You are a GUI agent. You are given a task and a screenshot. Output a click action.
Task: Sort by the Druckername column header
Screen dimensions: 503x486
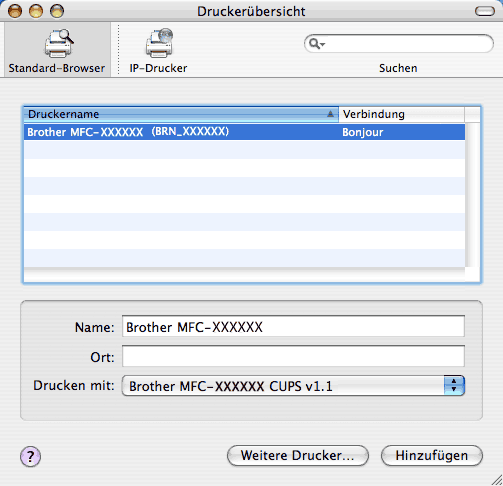pyautogui.click(x=181, y=114)
